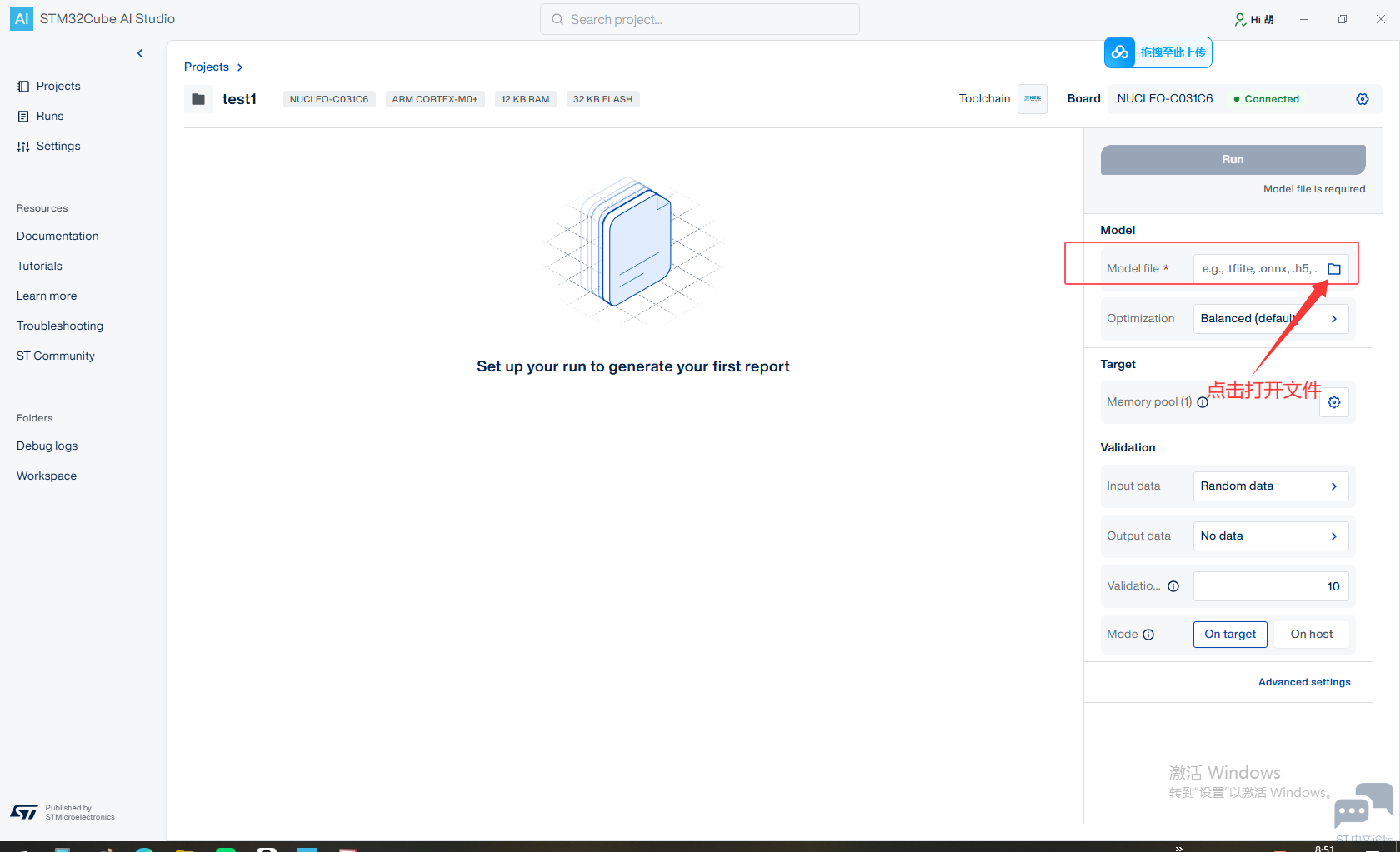Click the ARM CORTEX-M0+ tag
Image resolution: width=1400 pixels, height=852 pixels.
click(x=435, y=99)
